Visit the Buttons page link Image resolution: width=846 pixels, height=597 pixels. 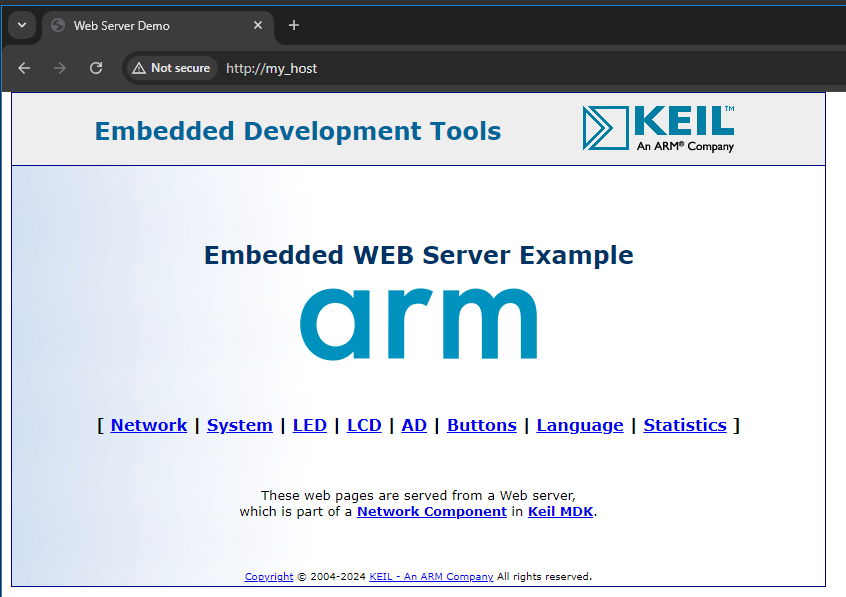[482, 425]
